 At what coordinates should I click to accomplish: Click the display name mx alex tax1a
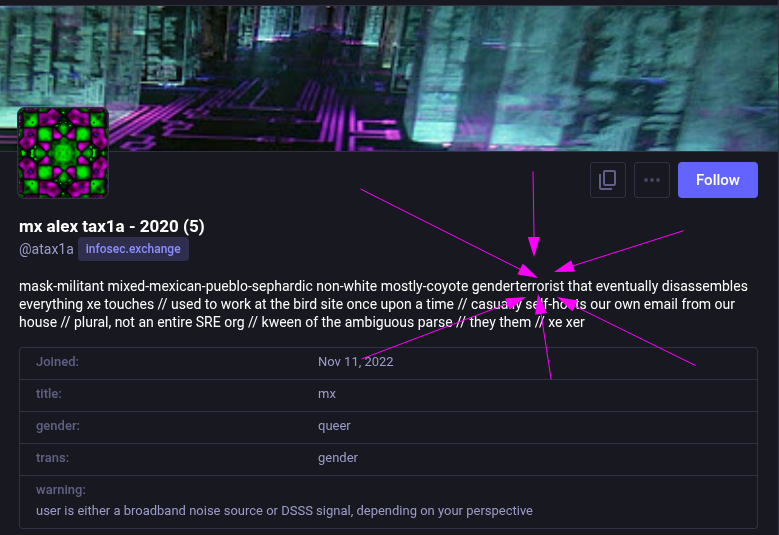(111, 226)
